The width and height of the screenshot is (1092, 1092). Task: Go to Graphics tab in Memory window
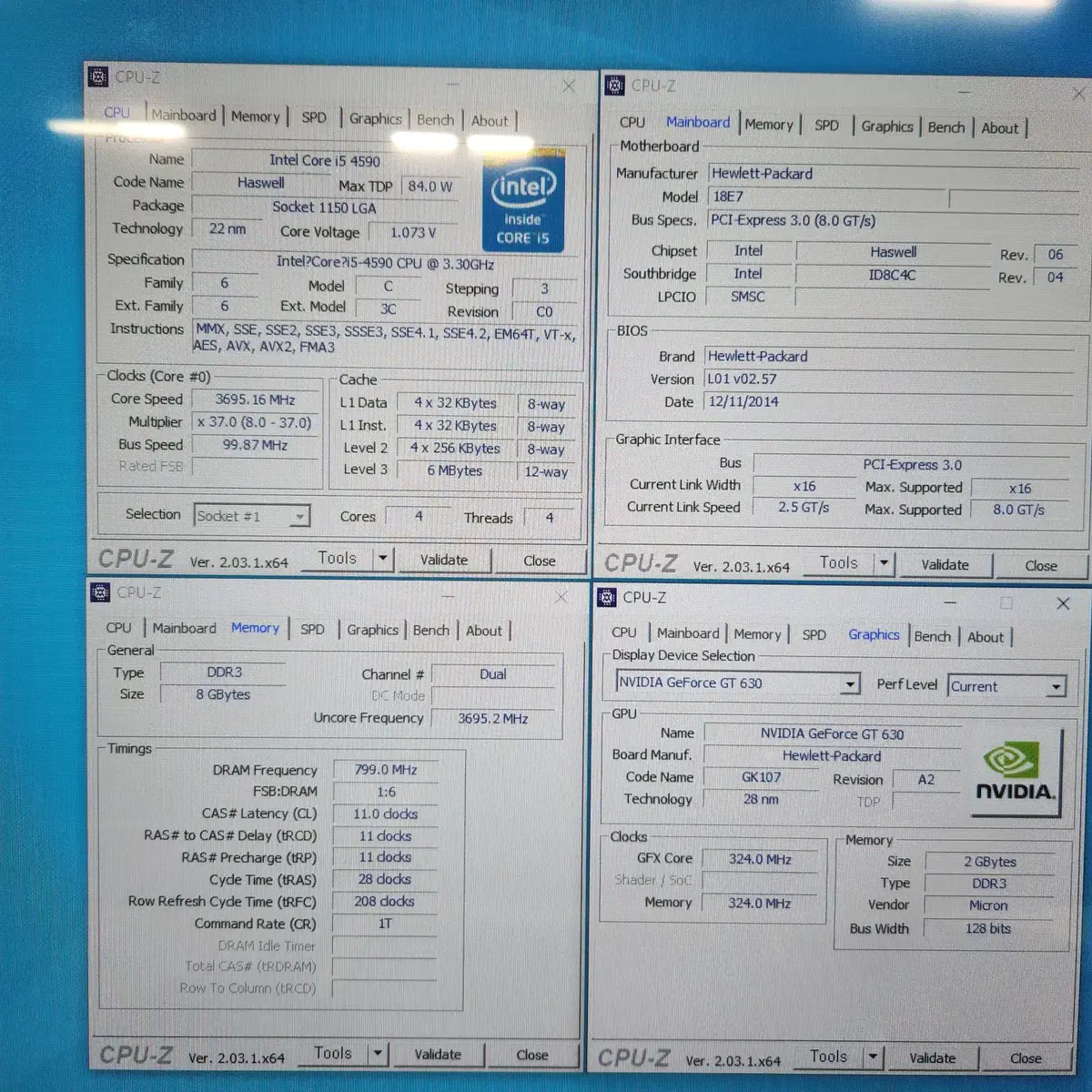pyautogui.click(x=372, y=630)
